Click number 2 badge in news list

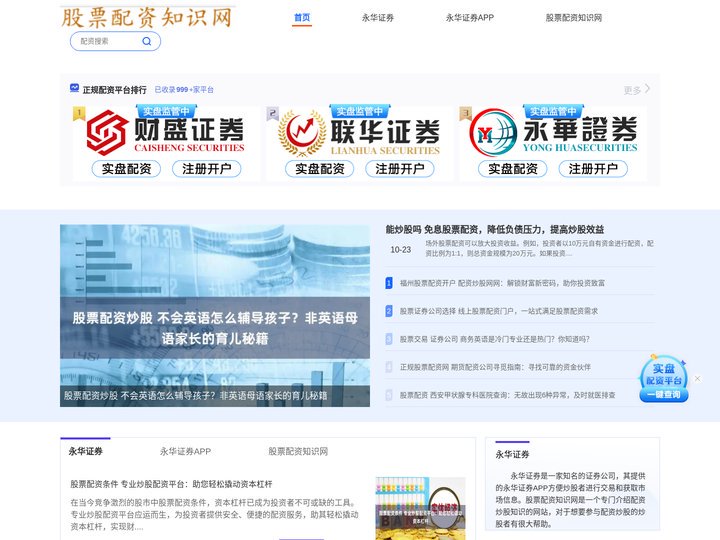pos(389,311)
